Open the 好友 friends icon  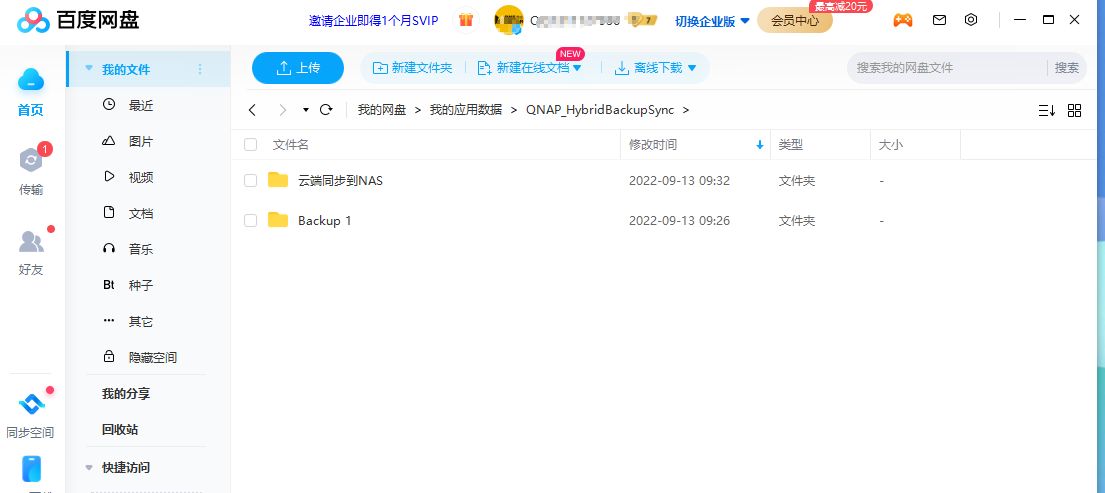click(31, 242)
